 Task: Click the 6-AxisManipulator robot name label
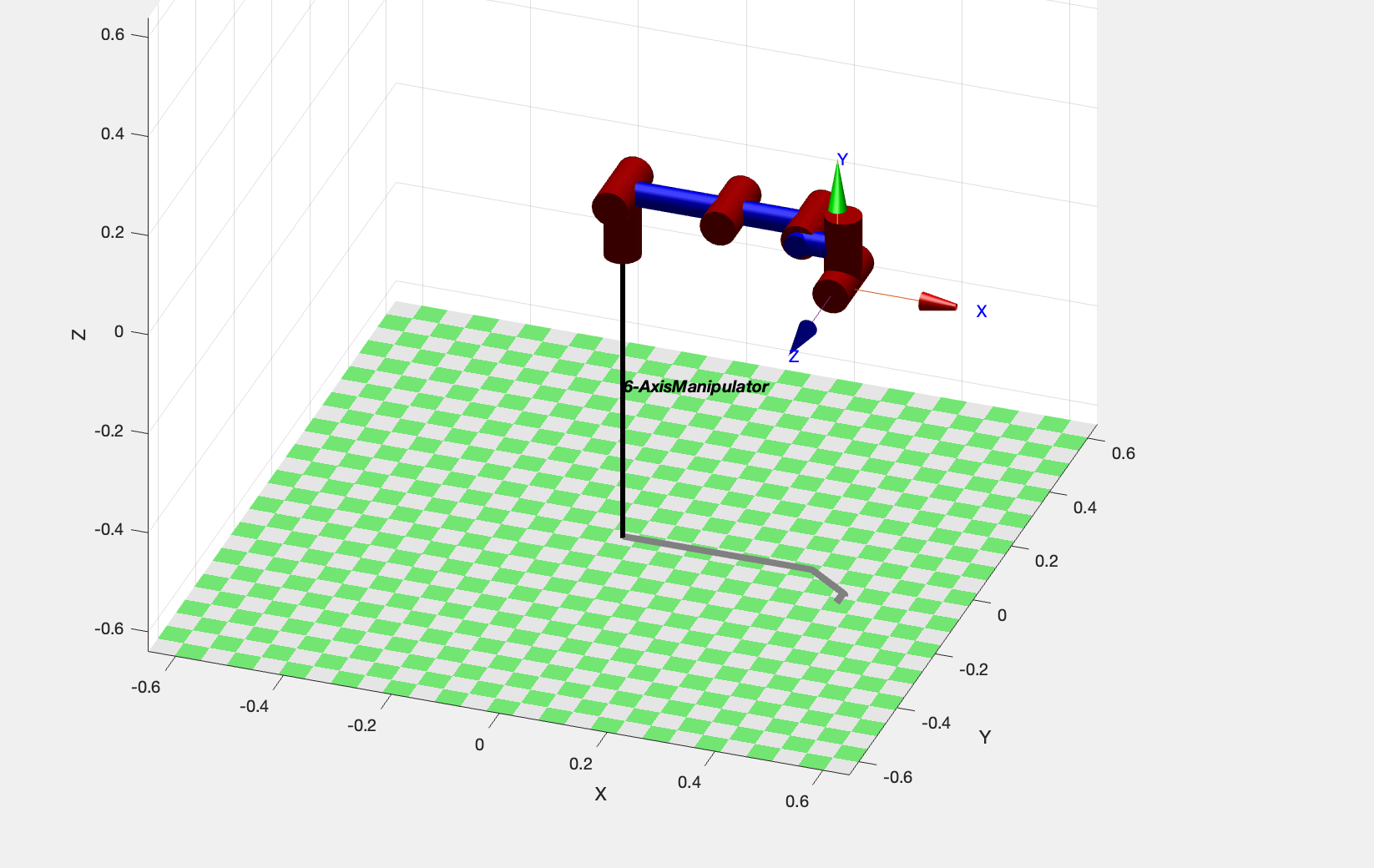(x=696, y=387)
